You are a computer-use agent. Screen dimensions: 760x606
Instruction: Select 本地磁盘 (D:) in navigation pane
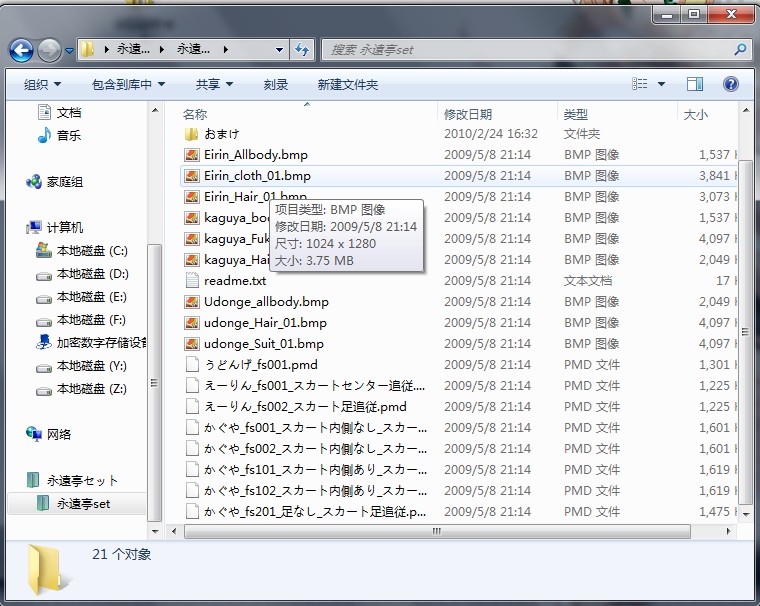[x=92, y=274]
